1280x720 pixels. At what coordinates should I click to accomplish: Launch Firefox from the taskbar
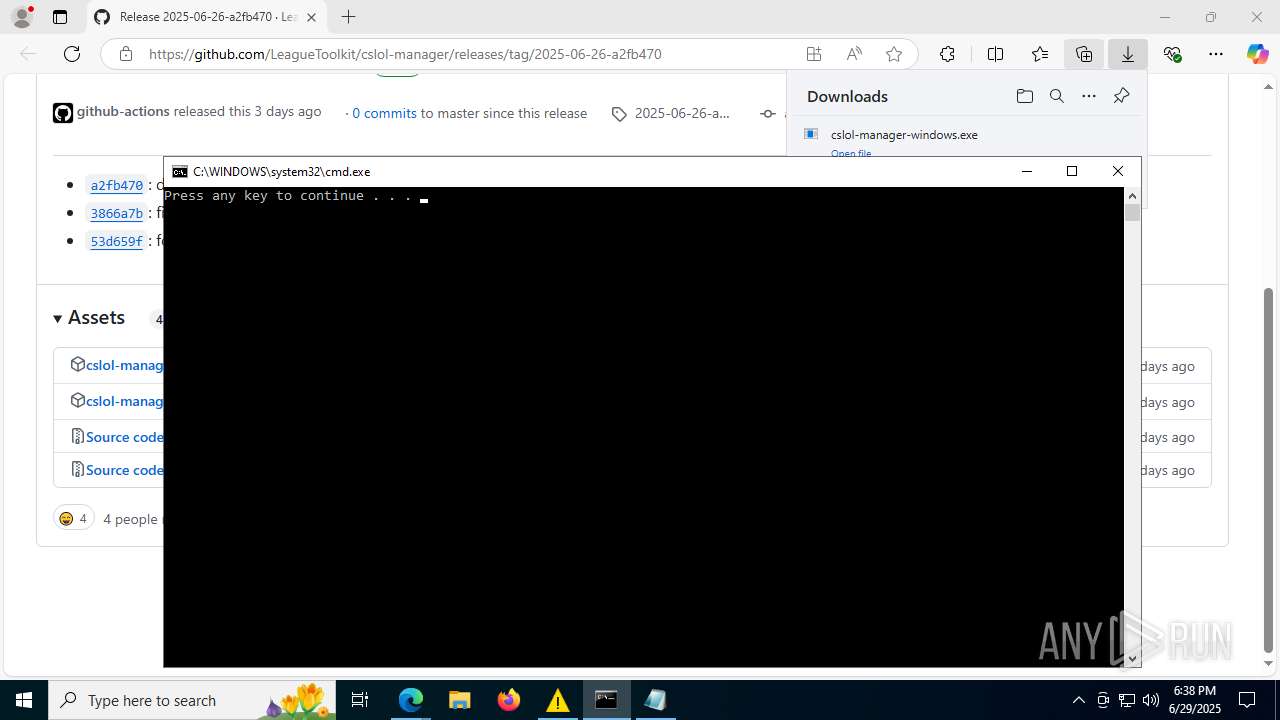click(x=508, y=700)
